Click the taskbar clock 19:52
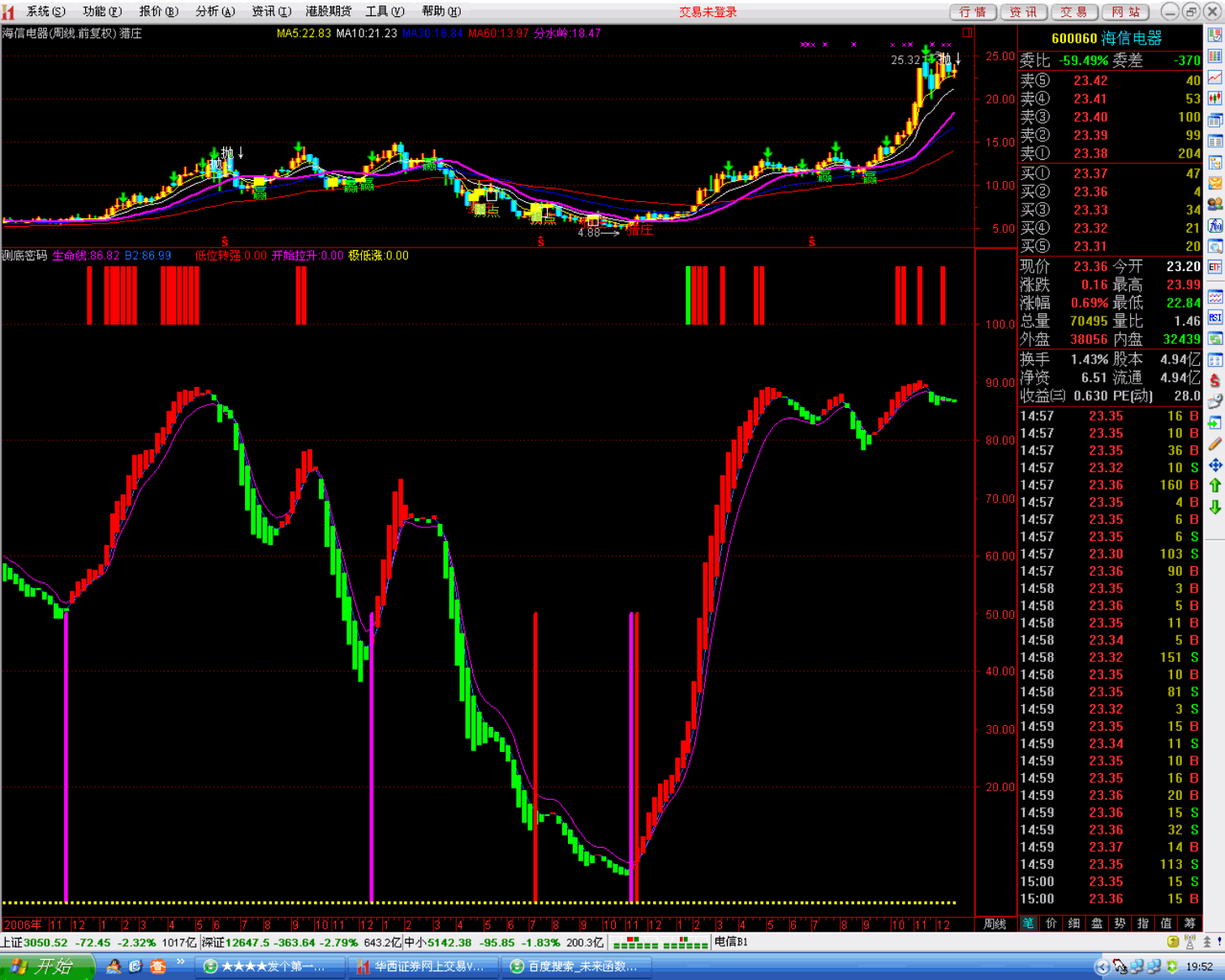Screen dimensions: 1225x980 1199,966
